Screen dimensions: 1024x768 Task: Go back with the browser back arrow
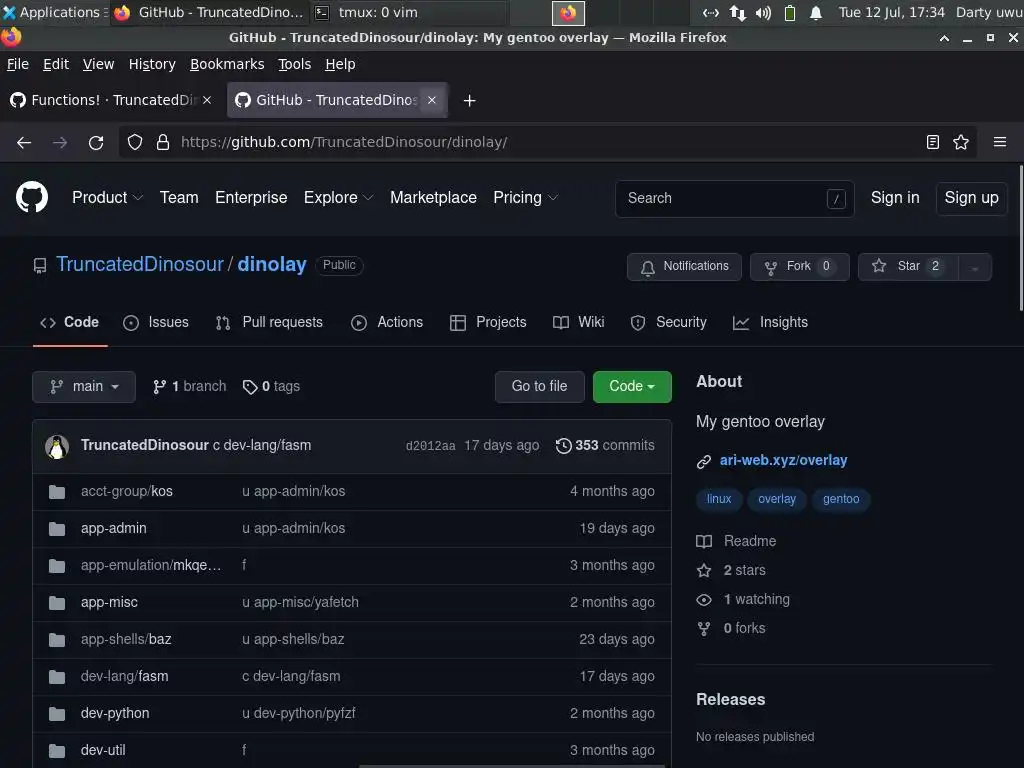(24, 142)
